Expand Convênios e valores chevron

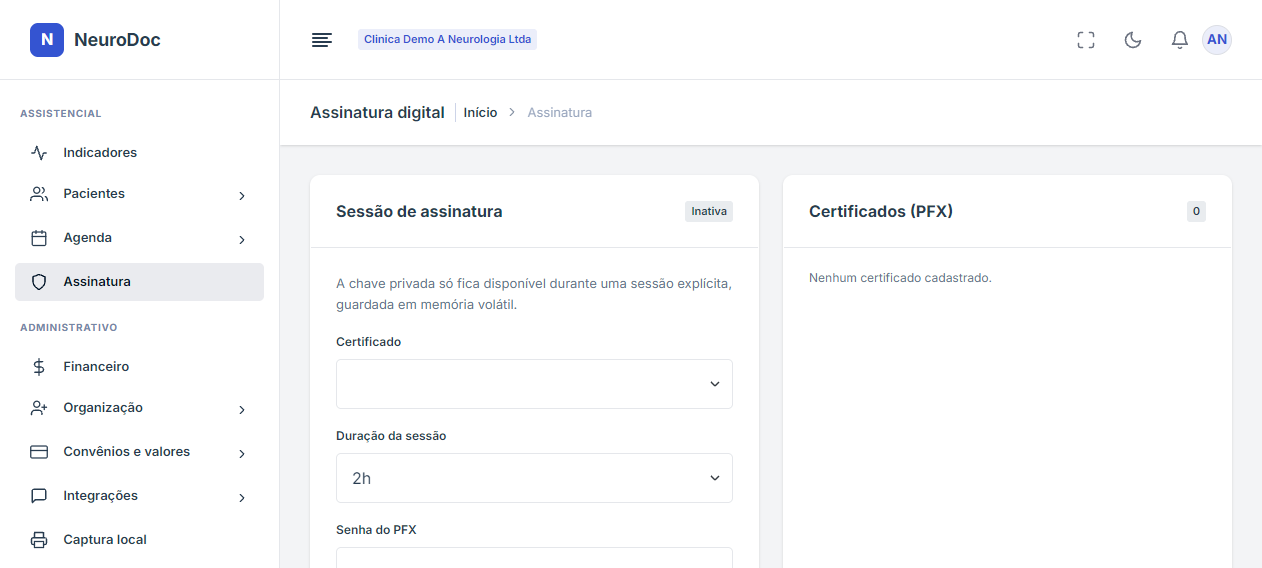click(242, 454)
